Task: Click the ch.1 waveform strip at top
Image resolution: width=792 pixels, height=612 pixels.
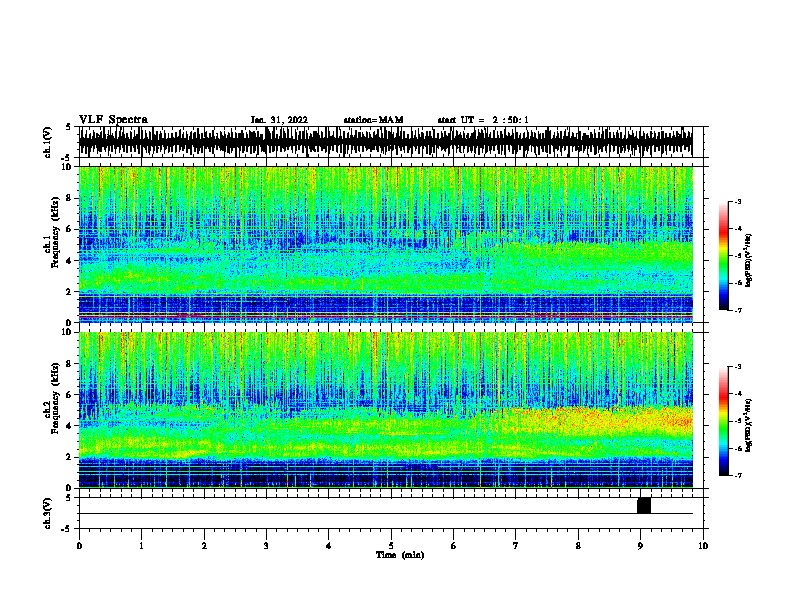Action: click(386, 142)
